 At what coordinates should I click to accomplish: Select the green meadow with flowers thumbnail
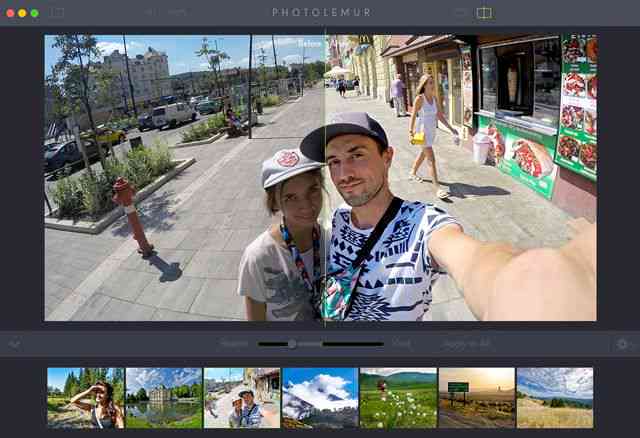click(x=398, y=398)
